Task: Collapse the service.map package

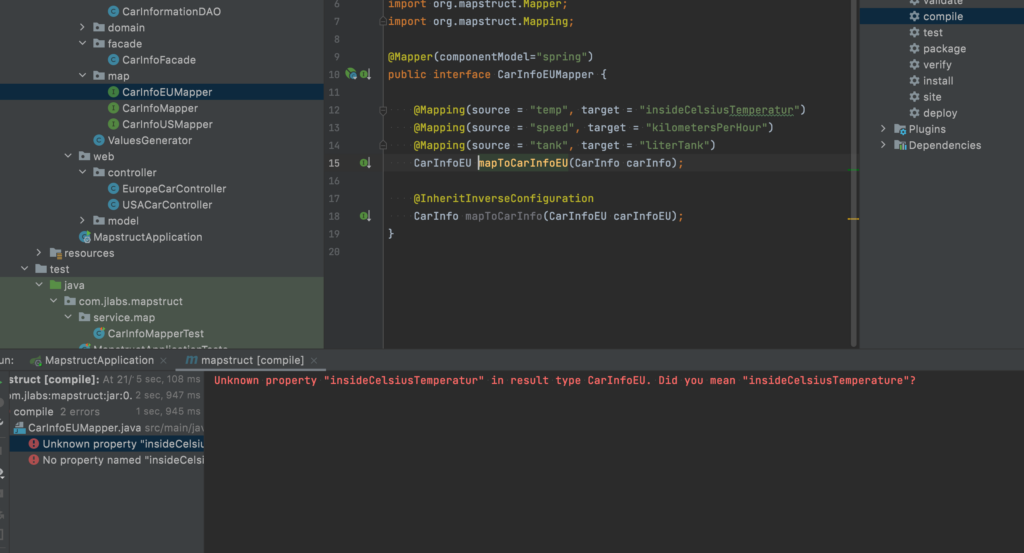Action: (x=68, y=317)
